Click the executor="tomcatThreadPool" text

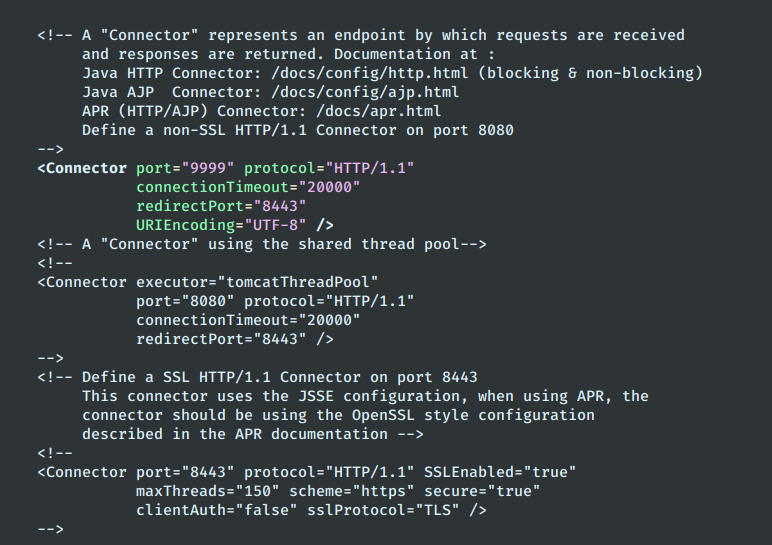[x=257, y=283]
